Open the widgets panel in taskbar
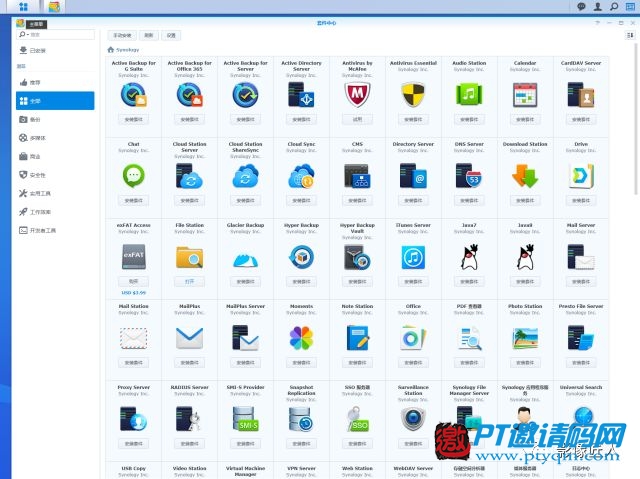 (630, 7)
